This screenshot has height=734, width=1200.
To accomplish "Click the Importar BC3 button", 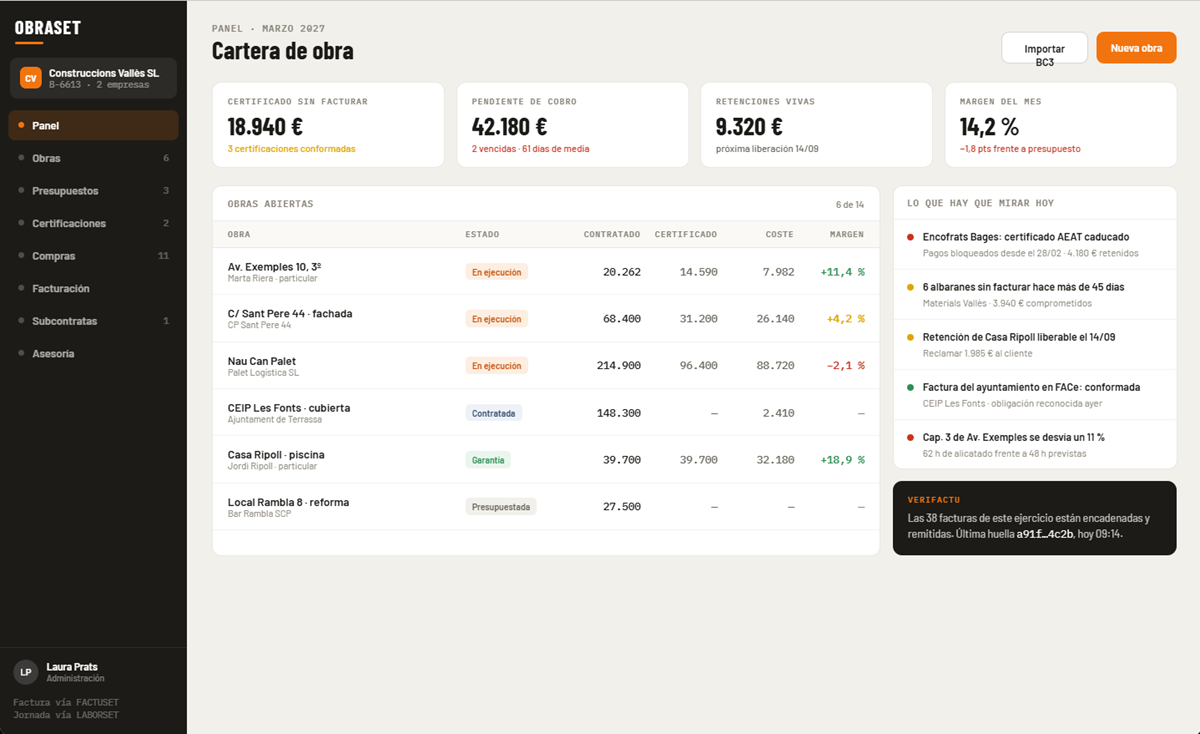I will (x=1044, y=48).
